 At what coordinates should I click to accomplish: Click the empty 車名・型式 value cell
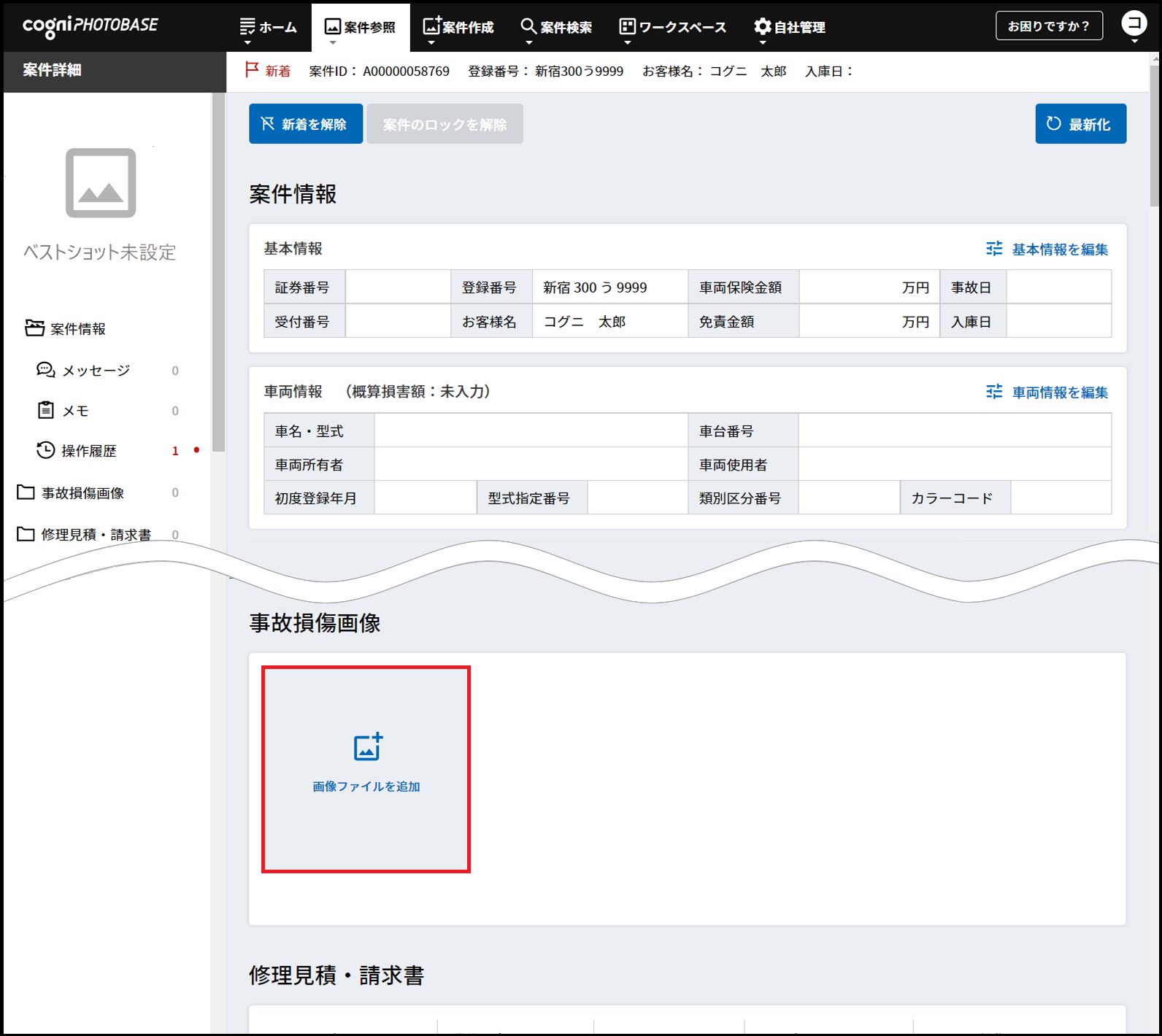click(x=531, y=430)
